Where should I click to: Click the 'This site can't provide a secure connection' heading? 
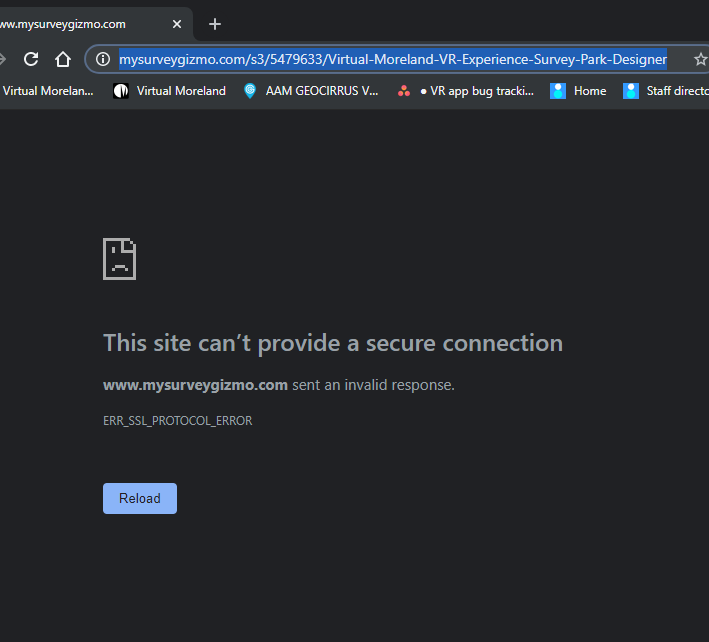(333, 344)
